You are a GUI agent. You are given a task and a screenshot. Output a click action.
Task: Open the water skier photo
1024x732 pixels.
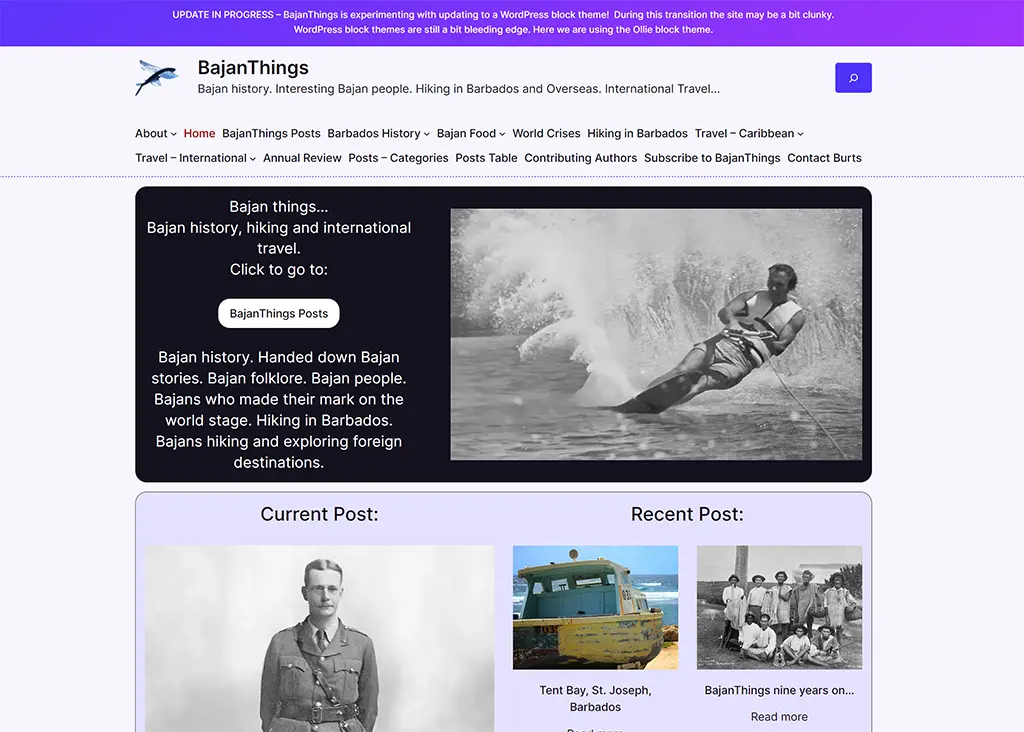click(x=656, y=334)
